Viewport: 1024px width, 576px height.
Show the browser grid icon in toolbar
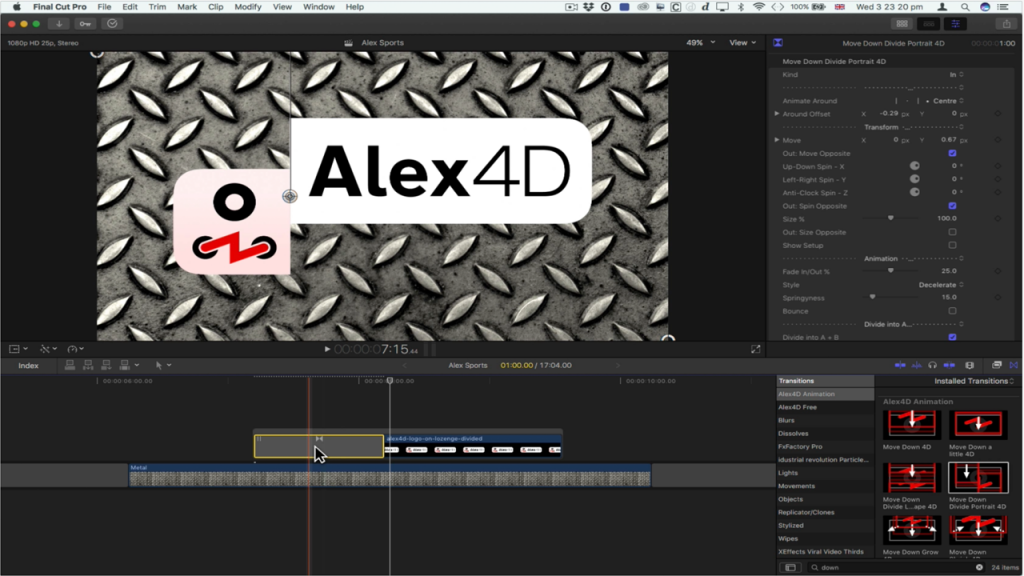tap(902, 23)
